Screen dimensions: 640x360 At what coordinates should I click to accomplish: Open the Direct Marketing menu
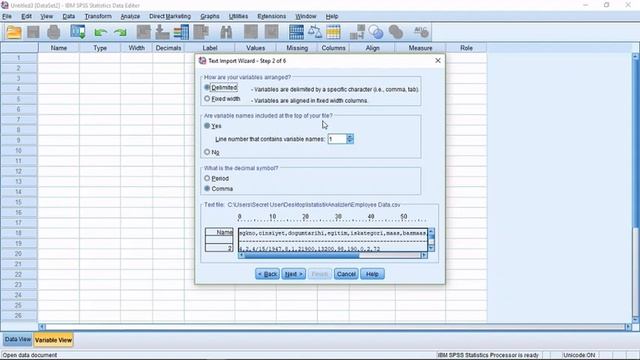170,16
